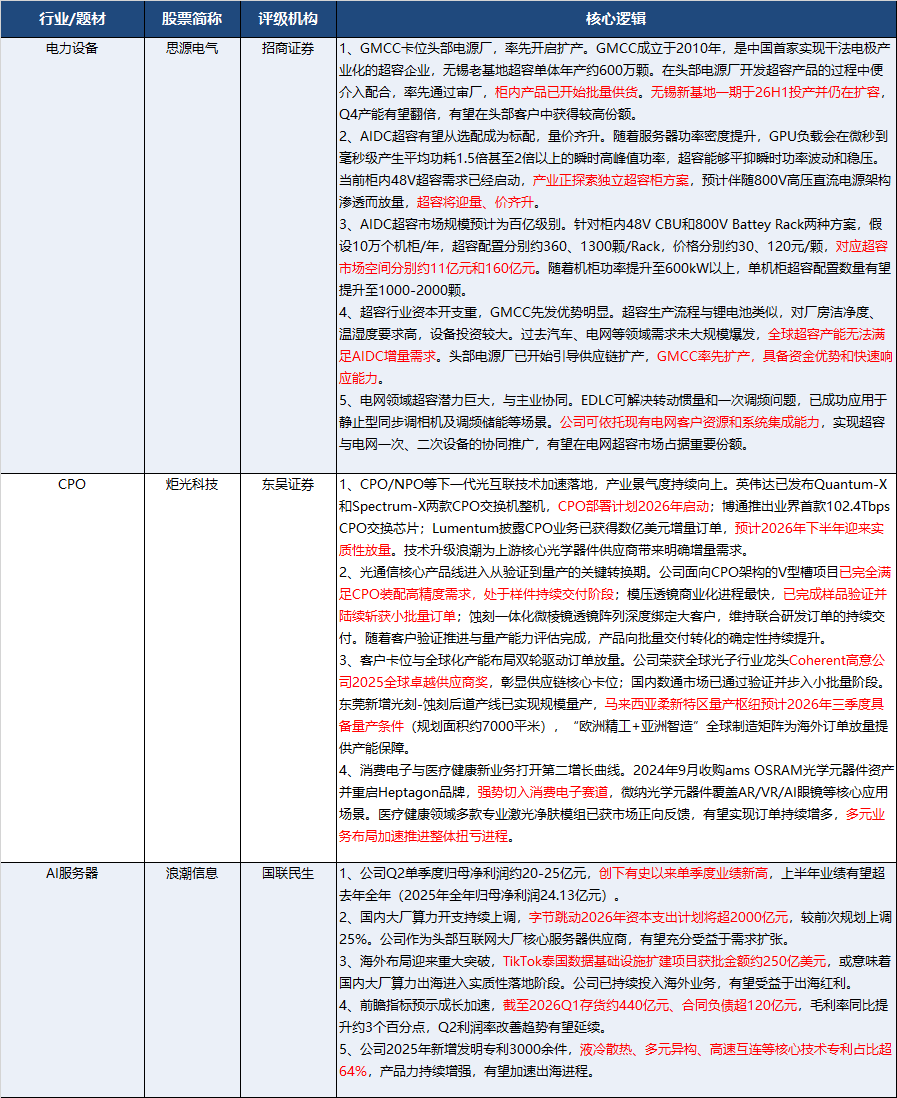The width and height of the screenshot is (897, 1098).
Task: Click the line starting 1、公司Q2单季度归母净利润
Action: 612,873
